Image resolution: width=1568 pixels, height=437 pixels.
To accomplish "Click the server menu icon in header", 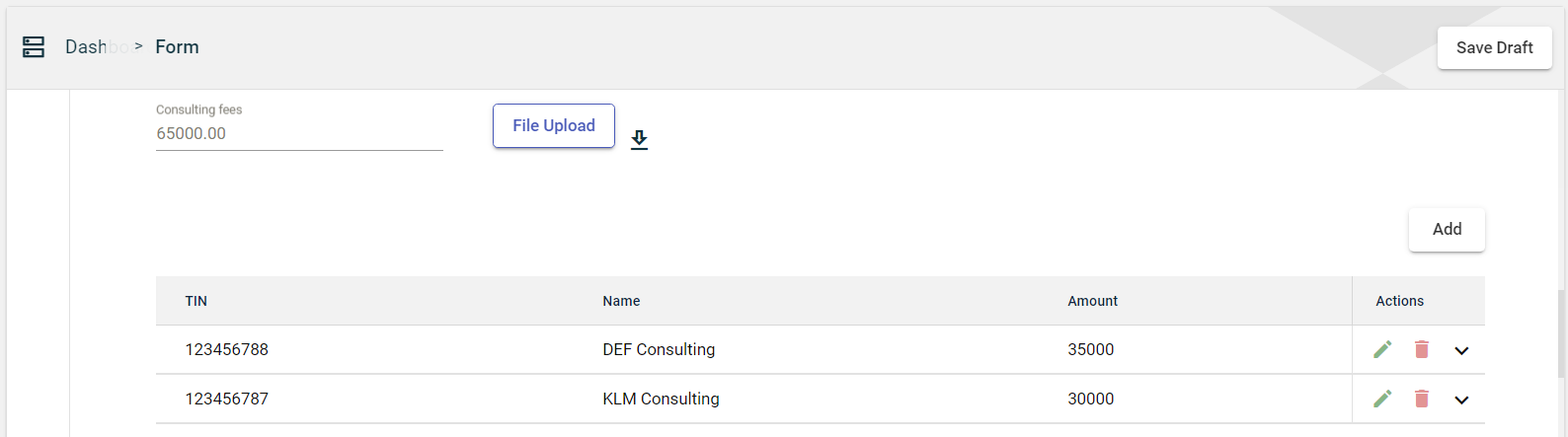I will coord(34,47).
